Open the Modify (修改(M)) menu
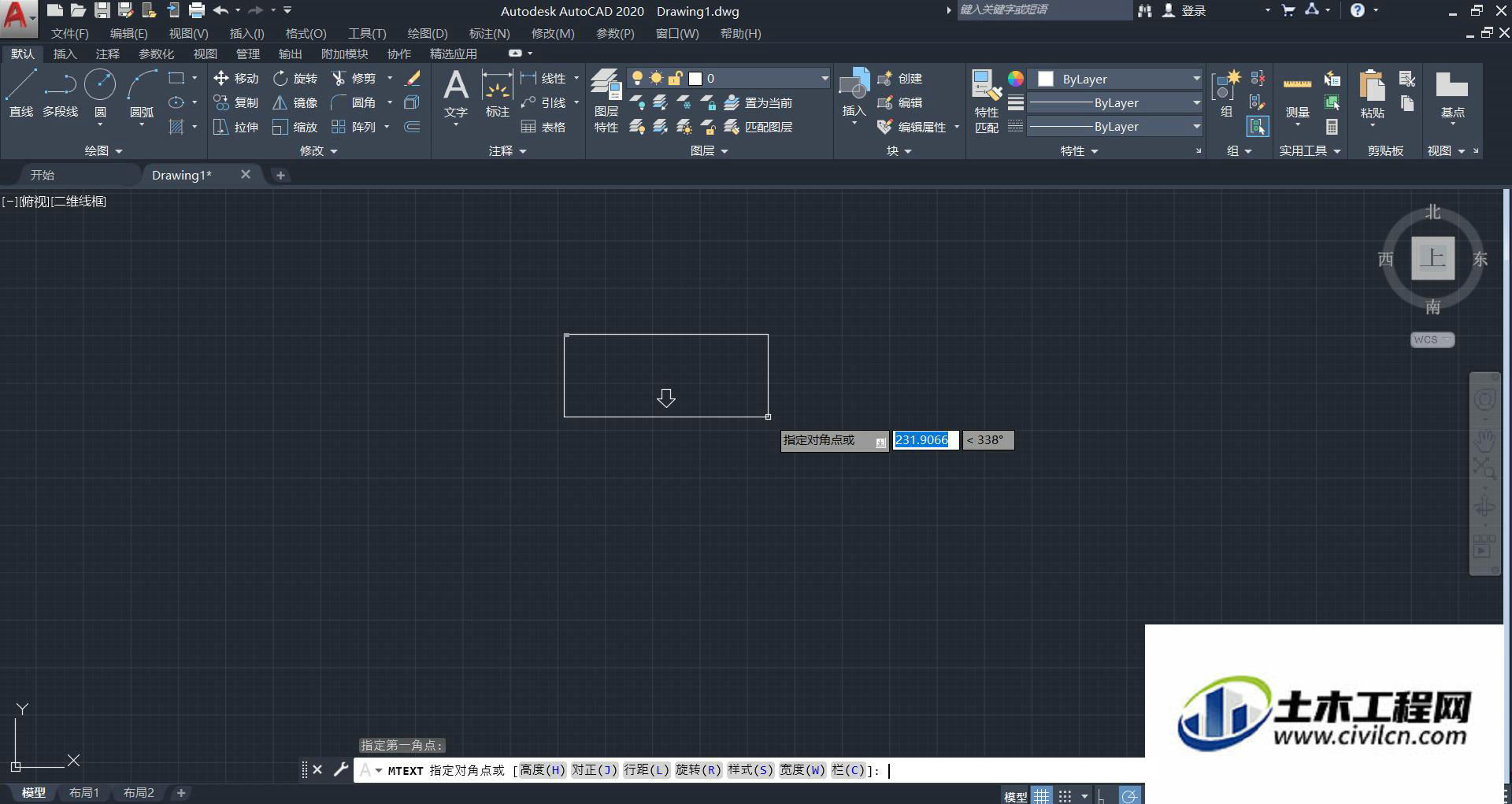 553,33
